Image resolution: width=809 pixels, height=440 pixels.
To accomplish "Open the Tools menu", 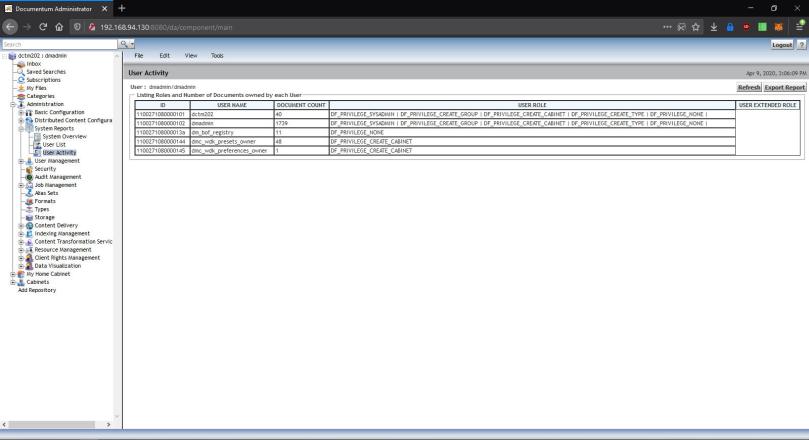I will (x=217, y=56).
